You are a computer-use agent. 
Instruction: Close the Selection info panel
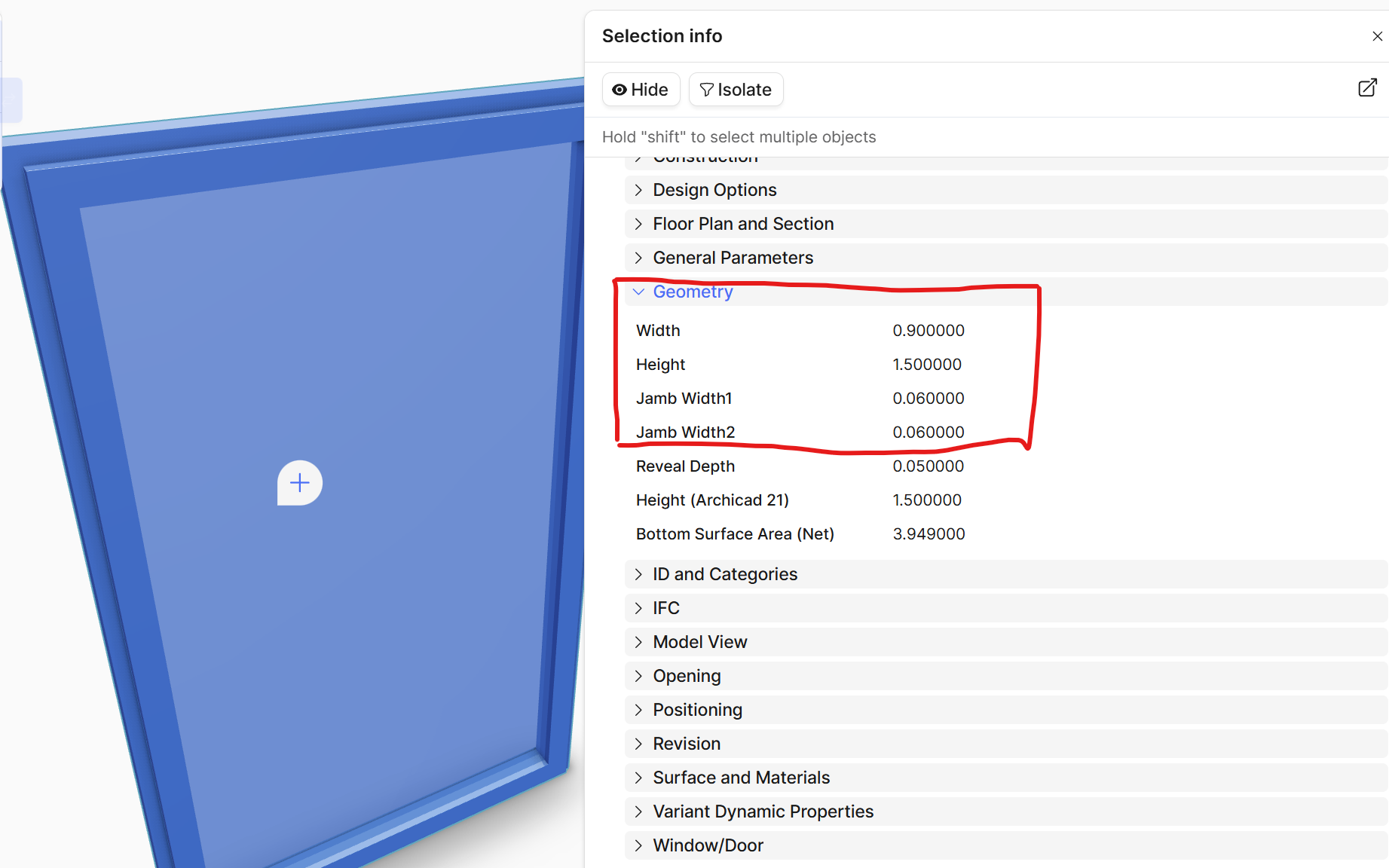1377,36
